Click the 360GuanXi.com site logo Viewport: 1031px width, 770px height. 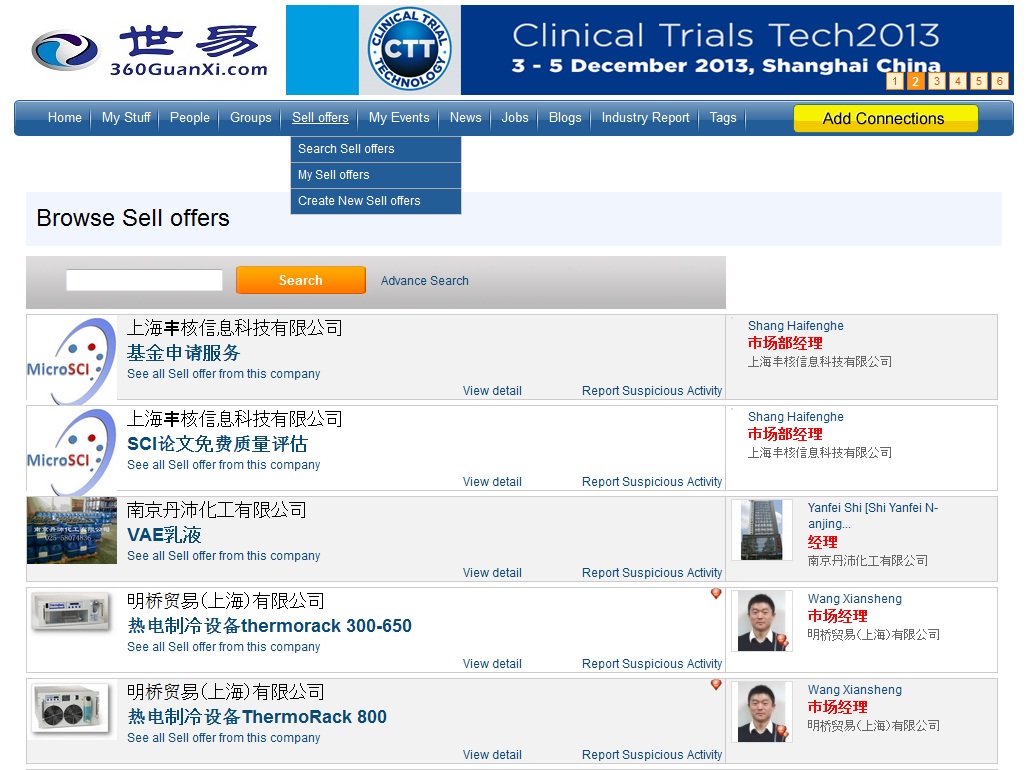point(150,51)
